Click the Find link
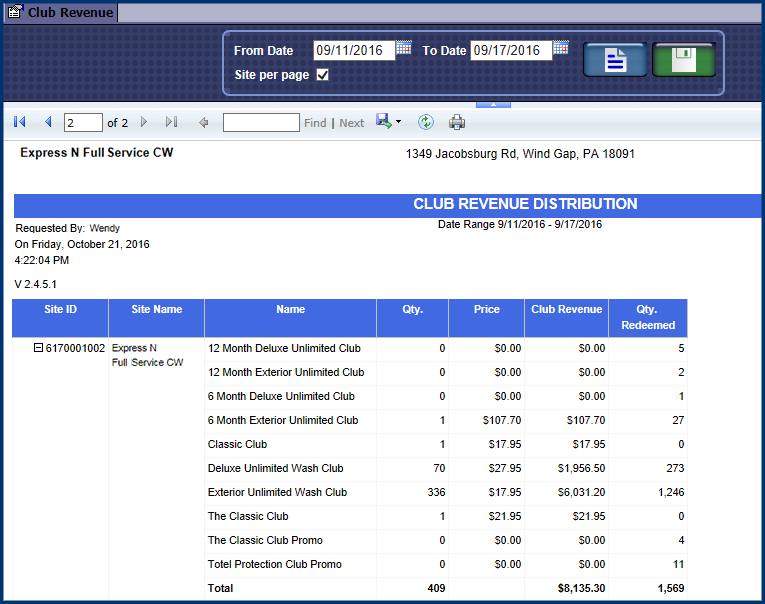Image resolution: width=765 pixels, height=604 pixels. pyautogui.click(x=315, y=123)
